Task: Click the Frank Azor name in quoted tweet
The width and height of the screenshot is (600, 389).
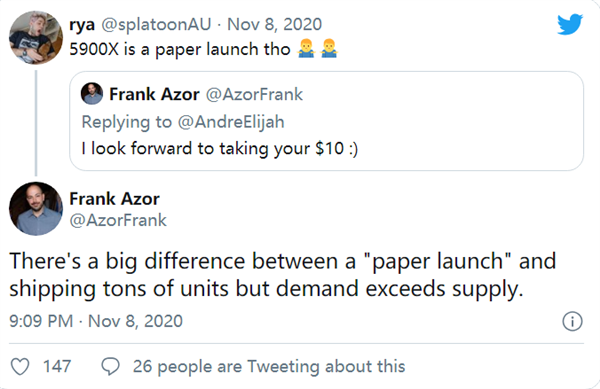Action: click(x=154, y=94)
